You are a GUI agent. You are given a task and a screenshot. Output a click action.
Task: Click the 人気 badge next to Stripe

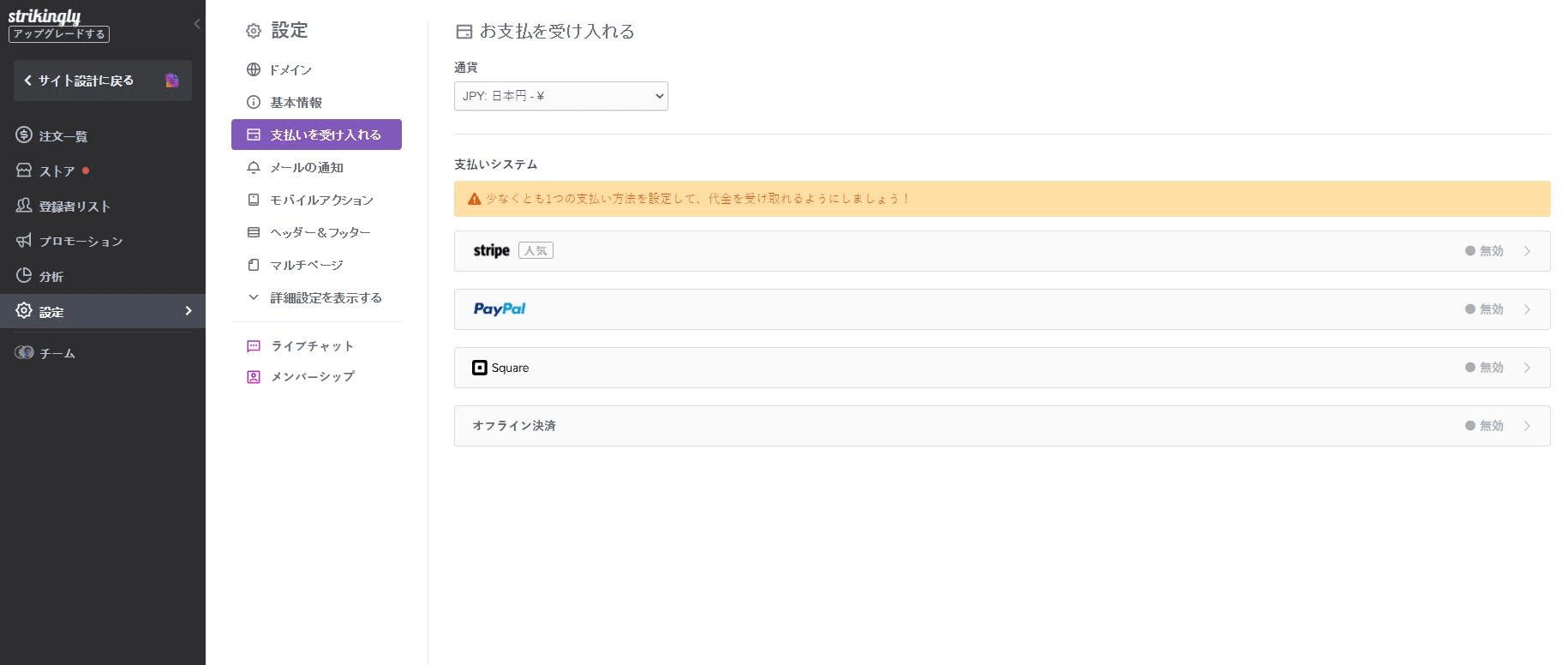click(x=536, y=251)
